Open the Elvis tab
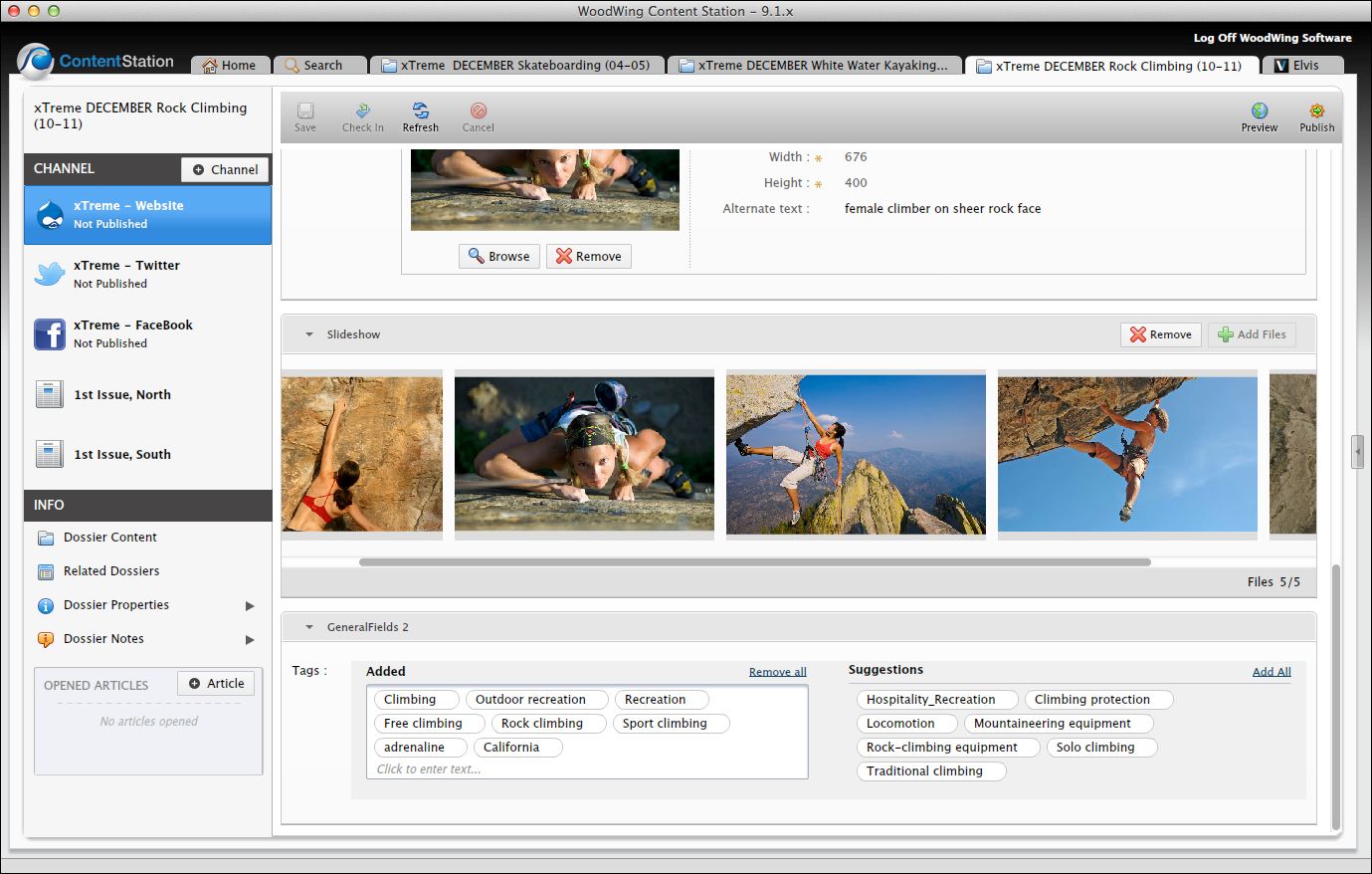 click(x=1303, y=65)
